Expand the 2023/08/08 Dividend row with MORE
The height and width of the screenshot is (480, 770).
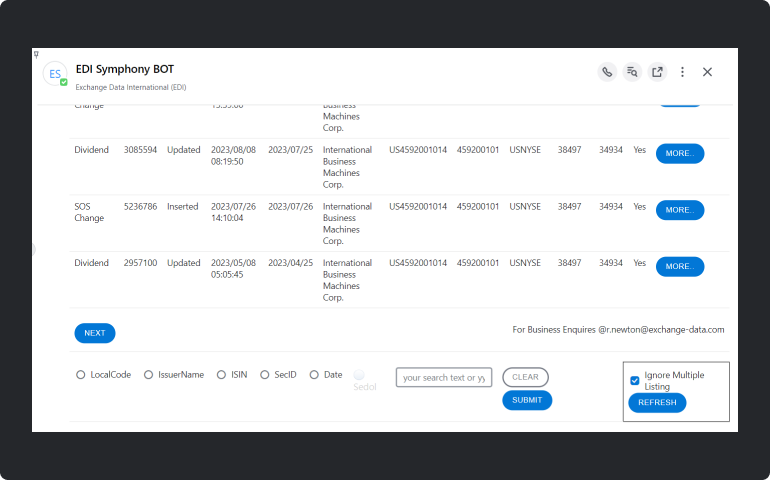(x=679, y=153)
